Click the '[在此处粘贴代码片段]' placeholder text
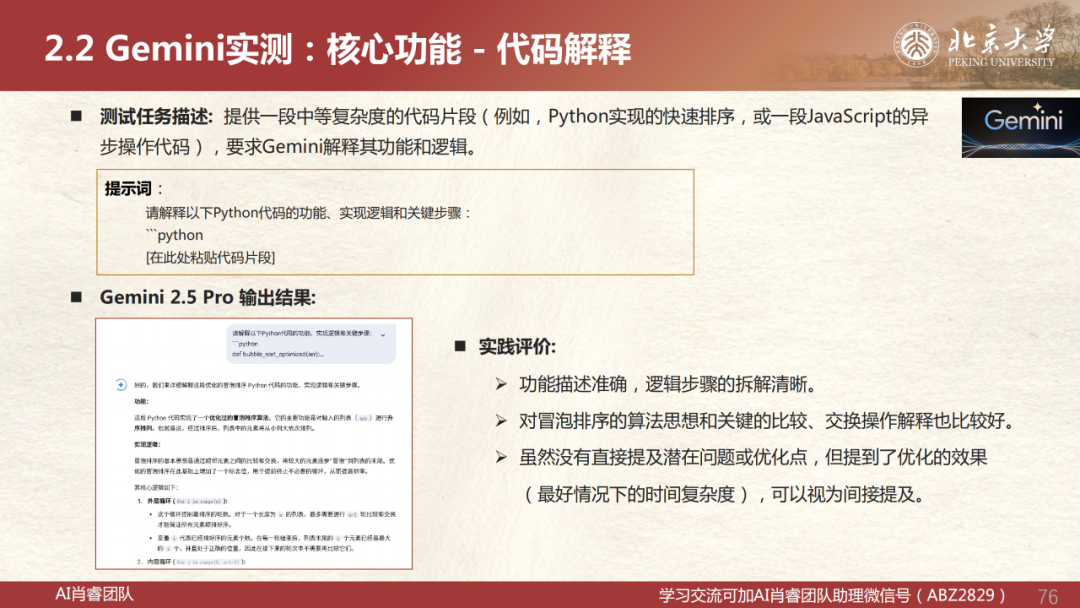Screen dimensions: 1080x608 210,258
